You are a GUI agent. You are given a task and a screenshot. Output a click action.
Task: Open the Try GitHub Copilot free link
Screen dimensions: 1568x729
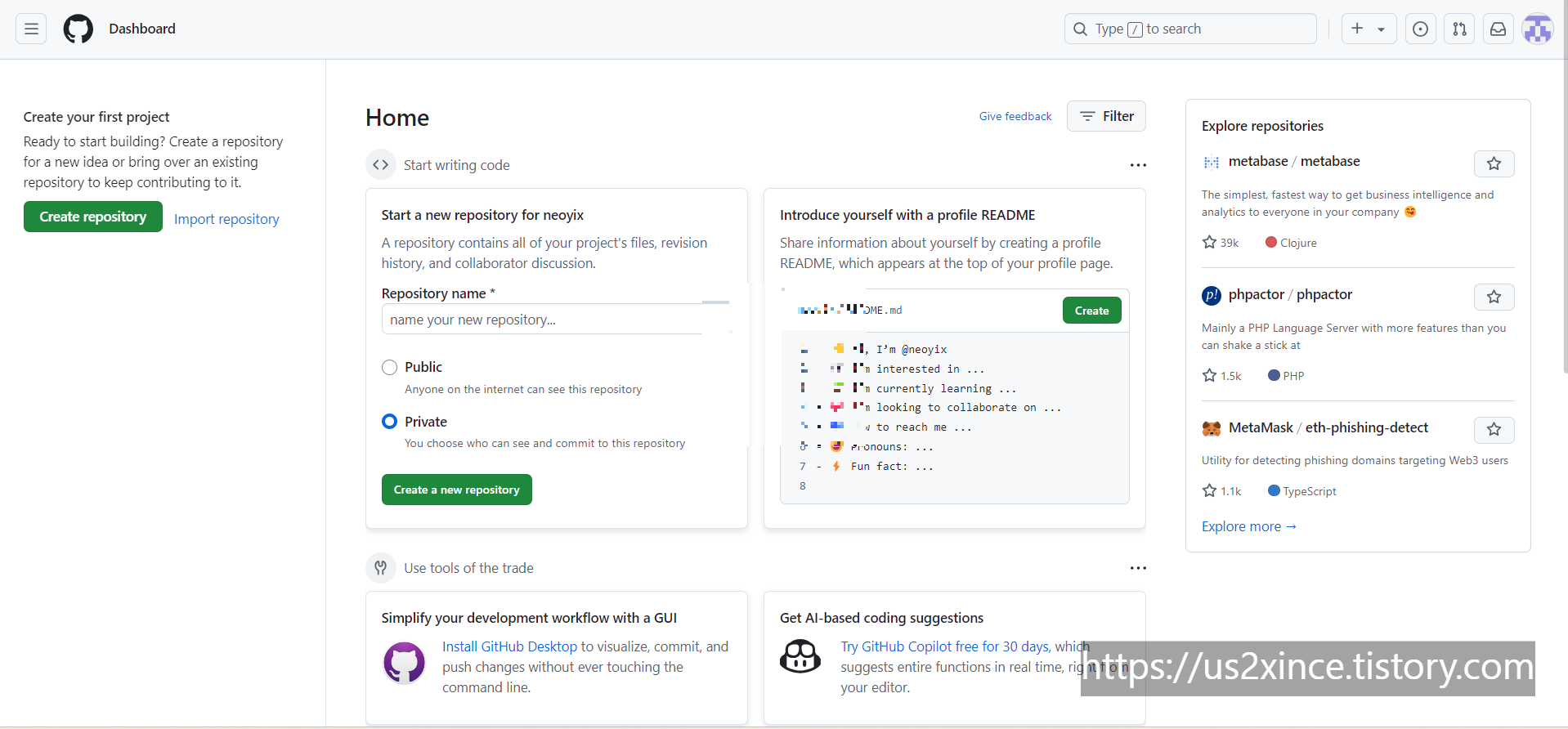946,646
